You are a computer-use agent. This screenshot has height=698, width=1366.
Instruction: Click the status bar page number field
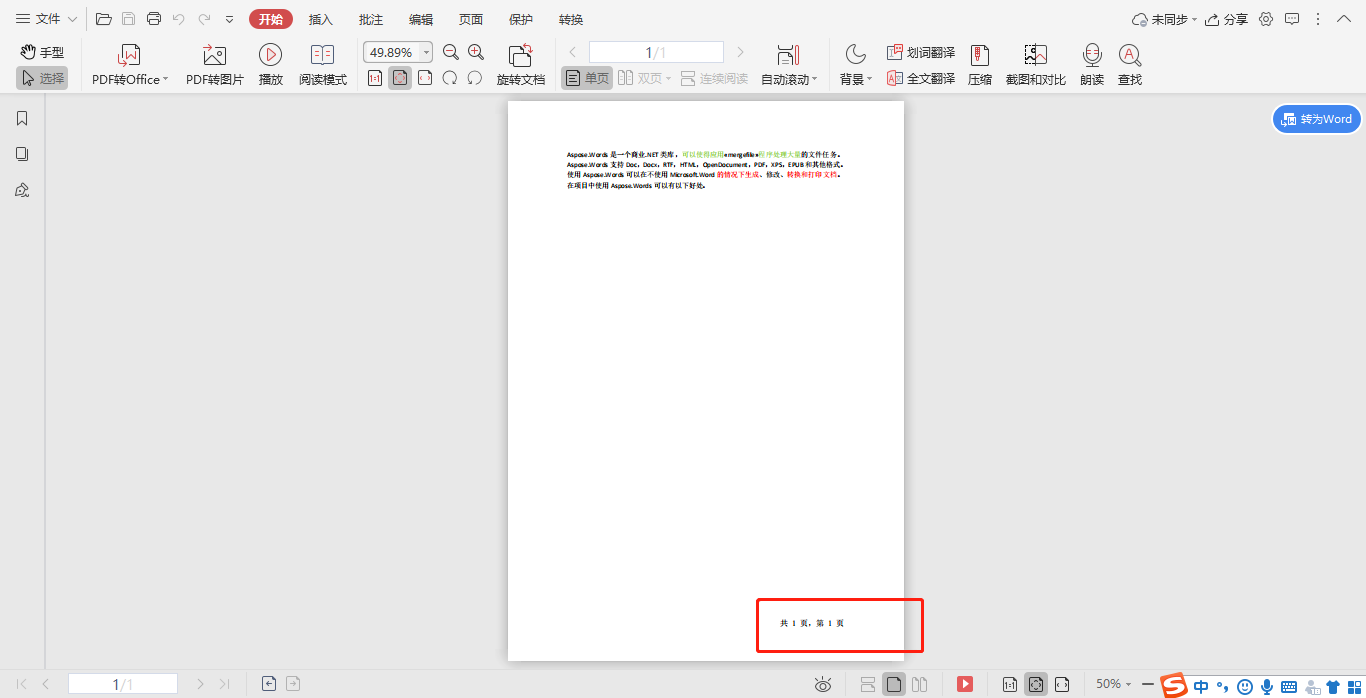[x=123, y=684]
